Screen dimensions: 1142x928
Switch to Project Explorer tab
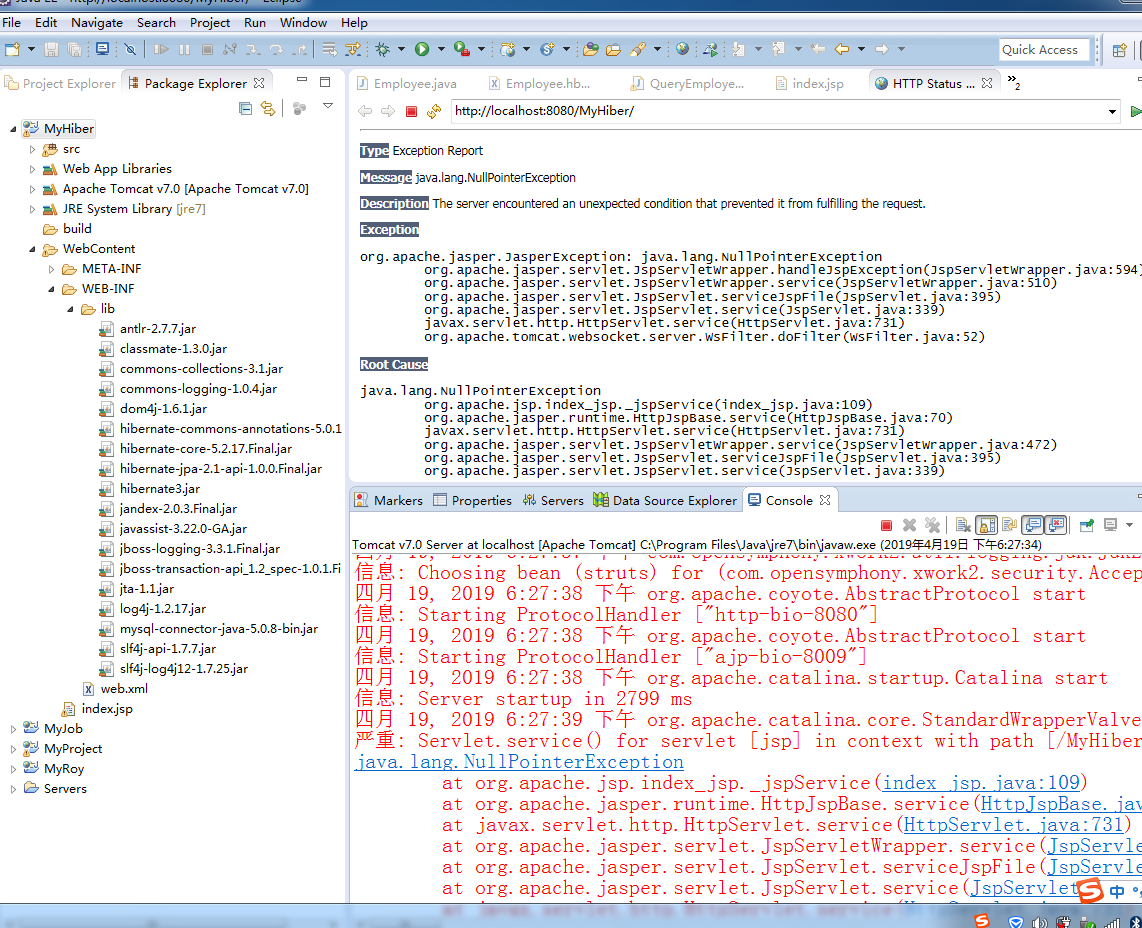click(x=61, y=84)
